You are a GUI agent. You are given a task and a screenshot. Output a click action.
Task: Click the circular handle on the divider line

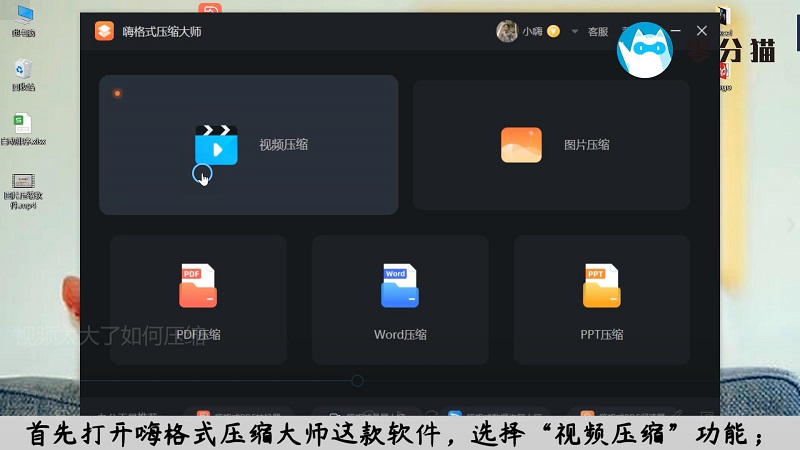357,381
